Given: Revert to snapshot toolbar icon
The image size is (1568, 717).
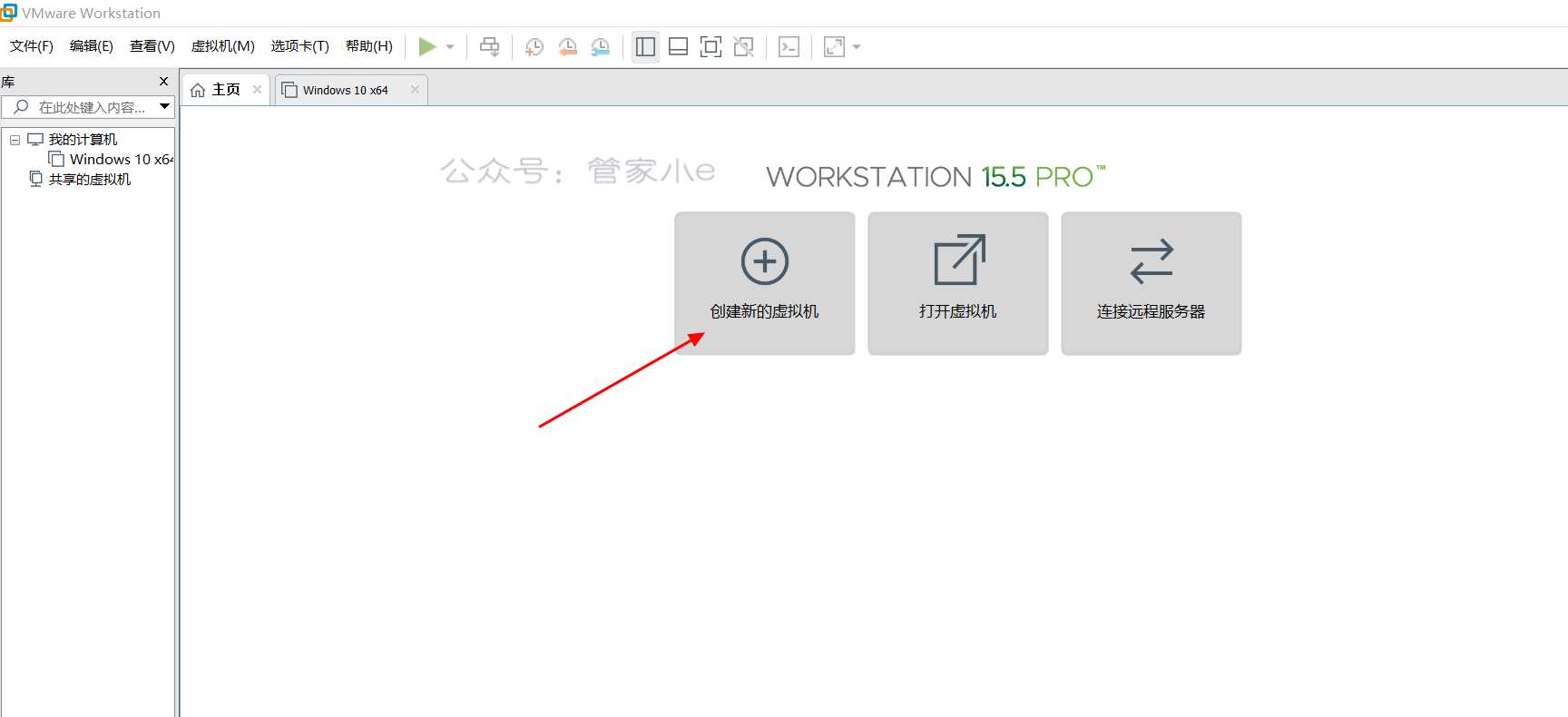Looking at the screenshot, I should [x=567, y=46].
